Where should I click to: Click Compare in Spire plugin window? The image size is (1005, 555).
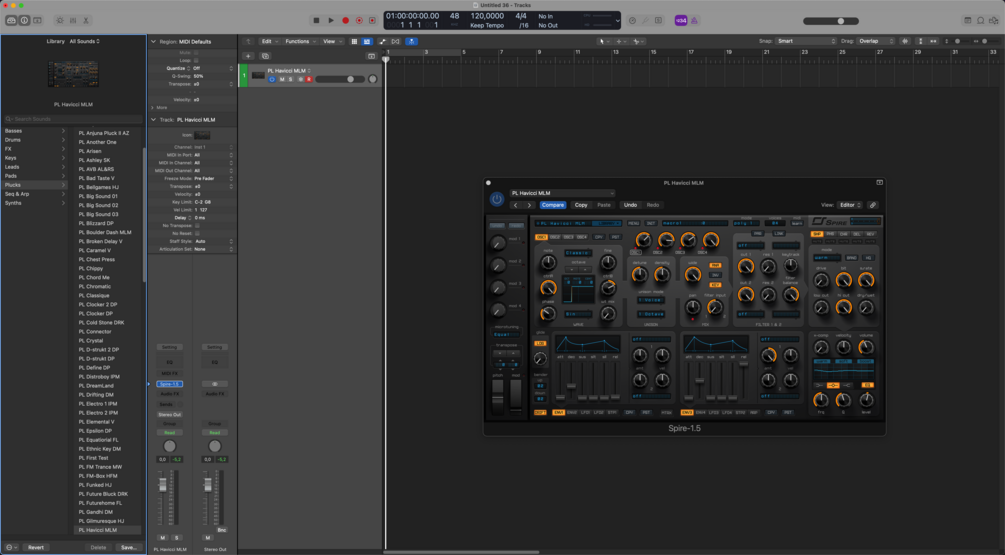click(x=552, y=205)
